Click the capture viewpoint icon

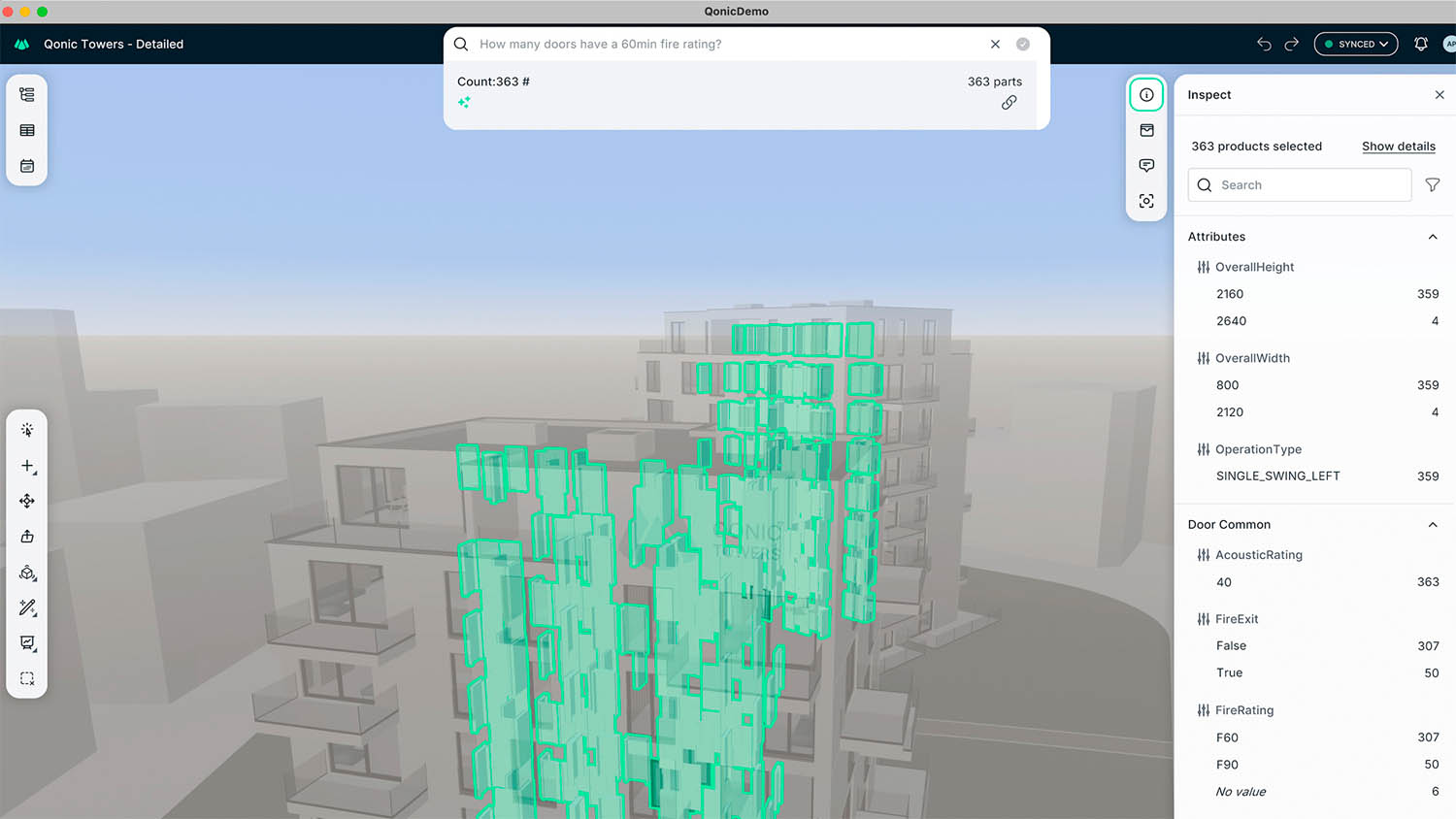pos(1146,201)
